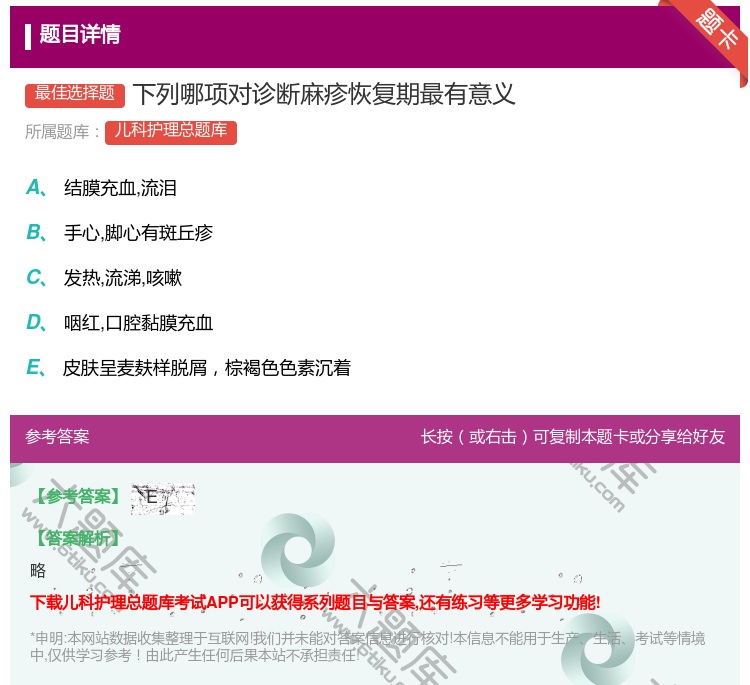The height and width of the screenshot is (685, 750).
Task: Click the 参考答案 section header label
Action: pos(57,437)
